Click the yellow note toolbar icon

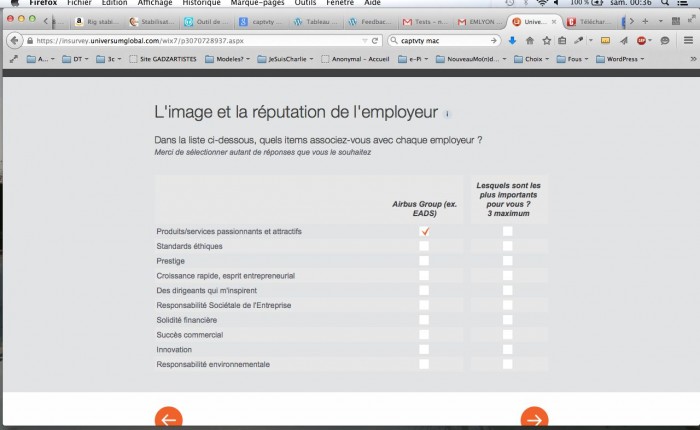coord(605,41)
